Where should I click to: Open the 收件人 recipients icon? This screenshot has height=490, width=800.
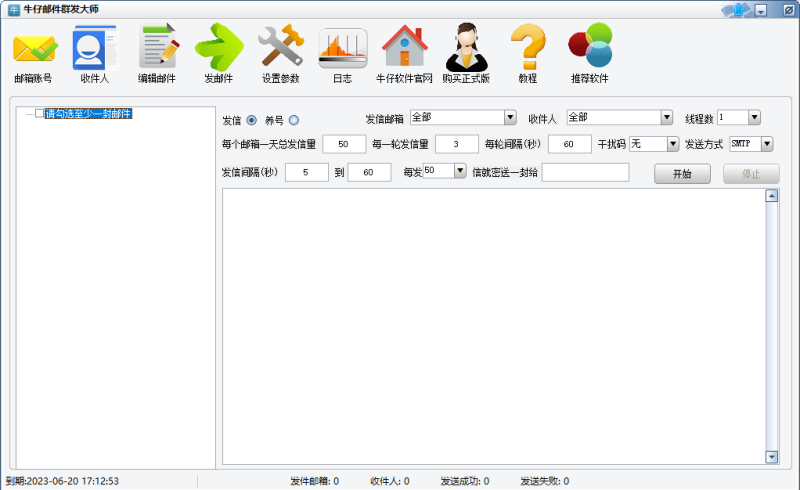94,48
